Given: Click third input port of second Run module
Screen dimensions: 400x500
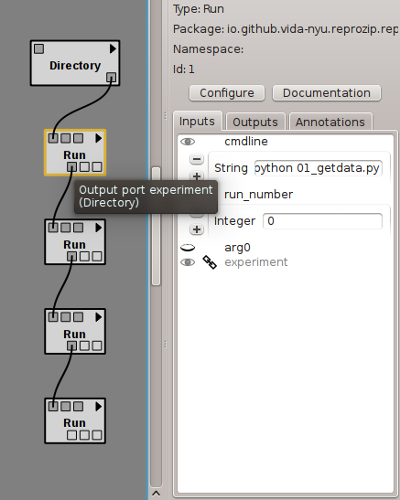Looking at the screenshot, I should pos(78,228).
